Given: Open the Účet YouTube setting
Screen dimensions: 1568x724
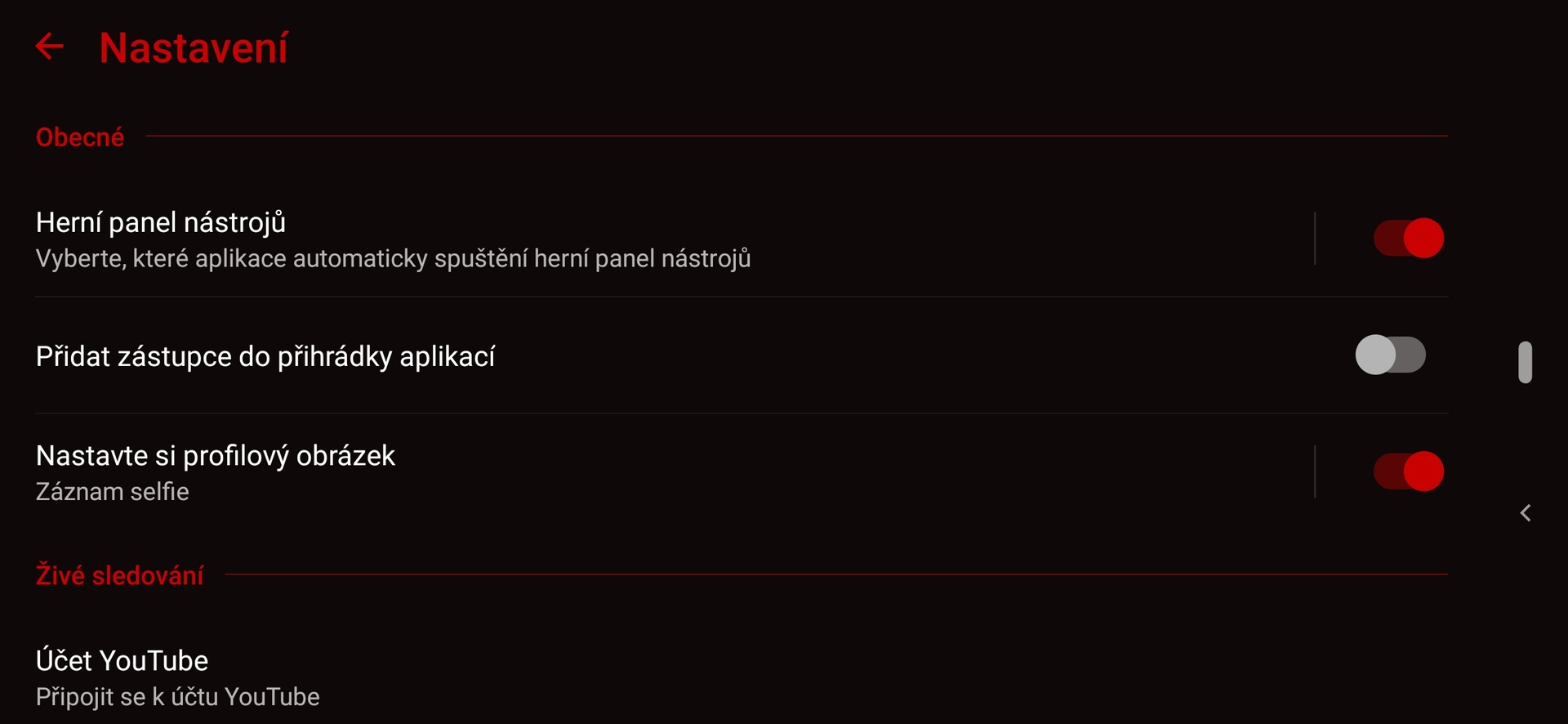Looking at the screenshot, I should (122, 660).
